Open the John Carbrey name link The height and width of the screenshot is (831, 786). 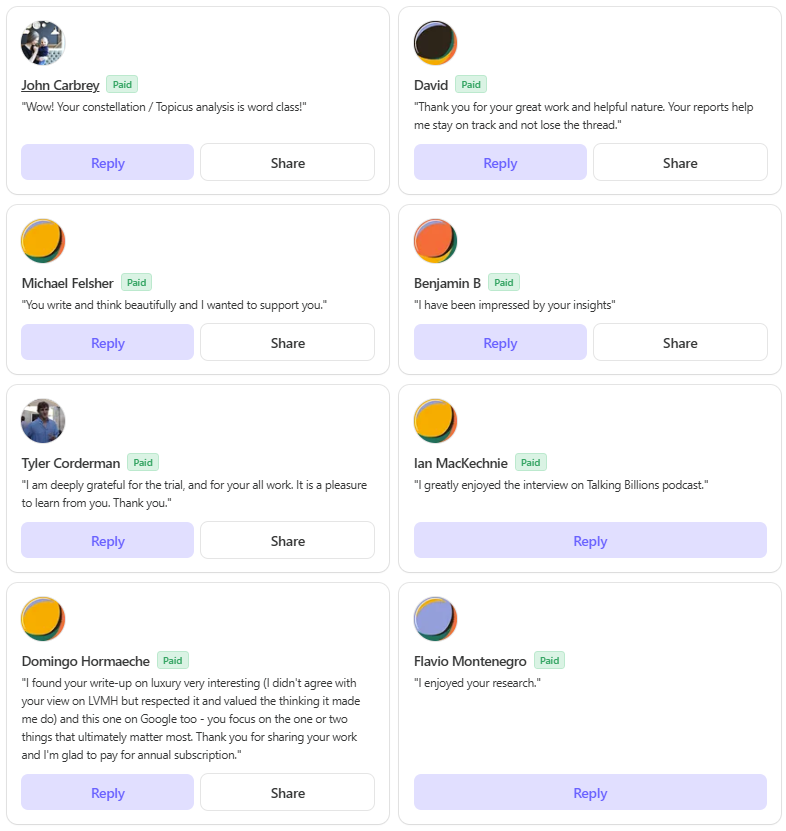point(60,85)
